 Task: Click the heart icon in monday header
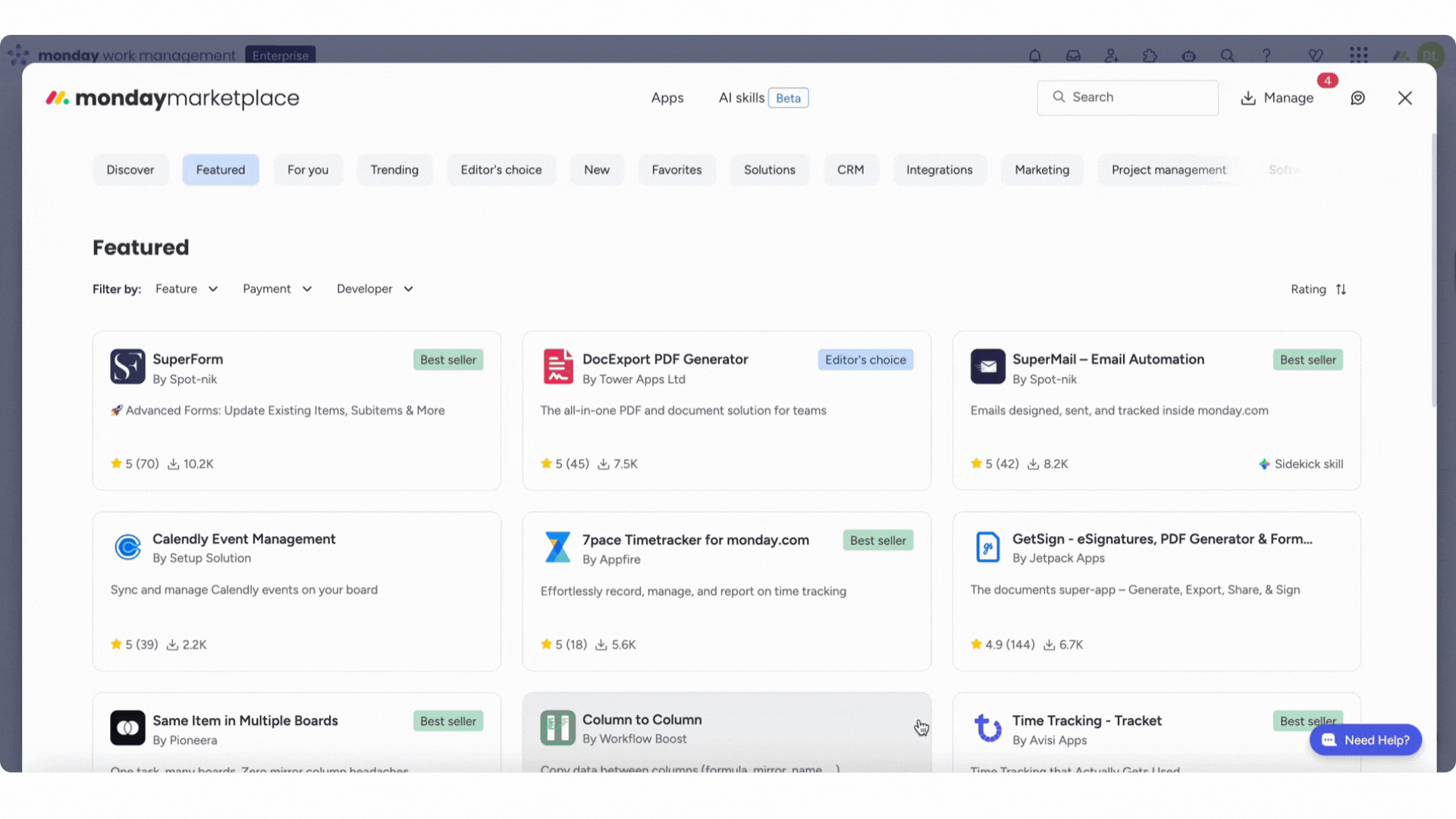[1316, 55]
